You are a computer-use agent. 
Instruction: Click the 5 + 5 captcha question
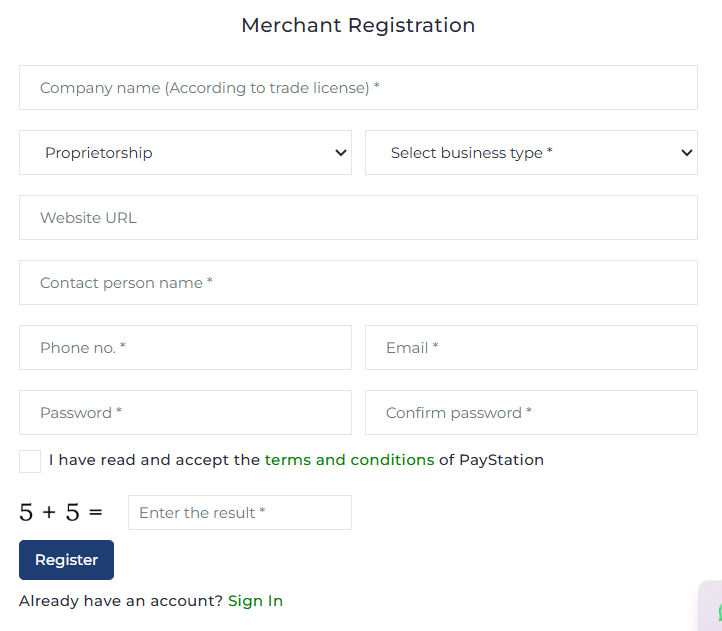tap(61, 513)
